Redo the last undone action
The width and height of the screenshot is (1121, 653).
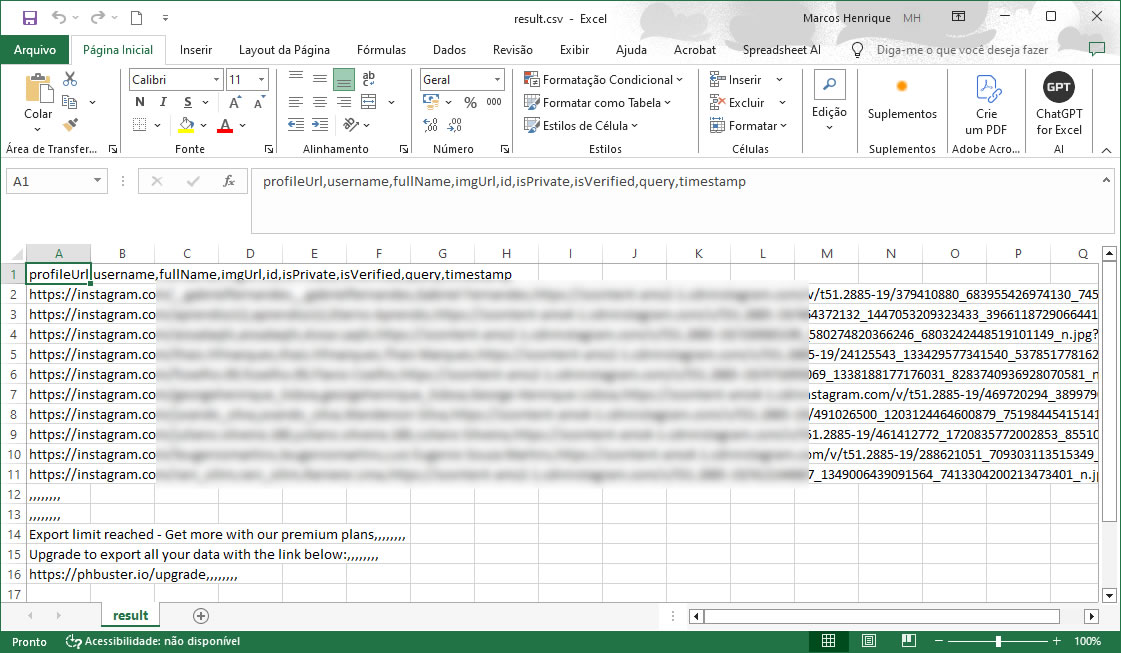pos(98,18)
